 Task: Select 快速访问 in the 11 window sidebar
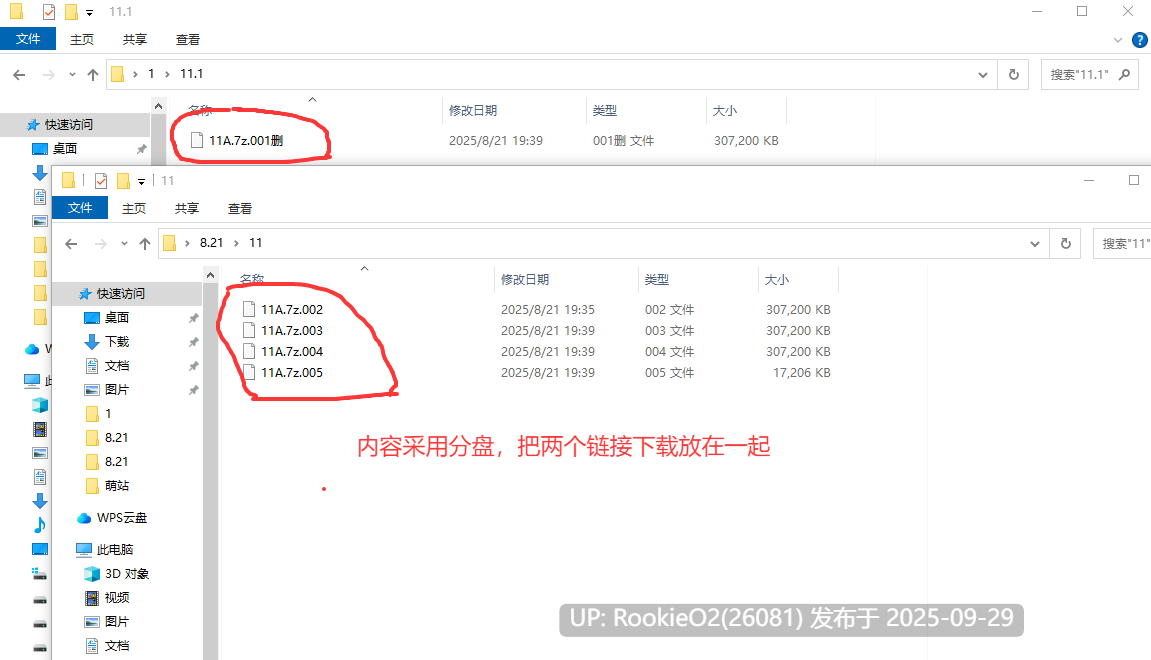tap(120, 294)
